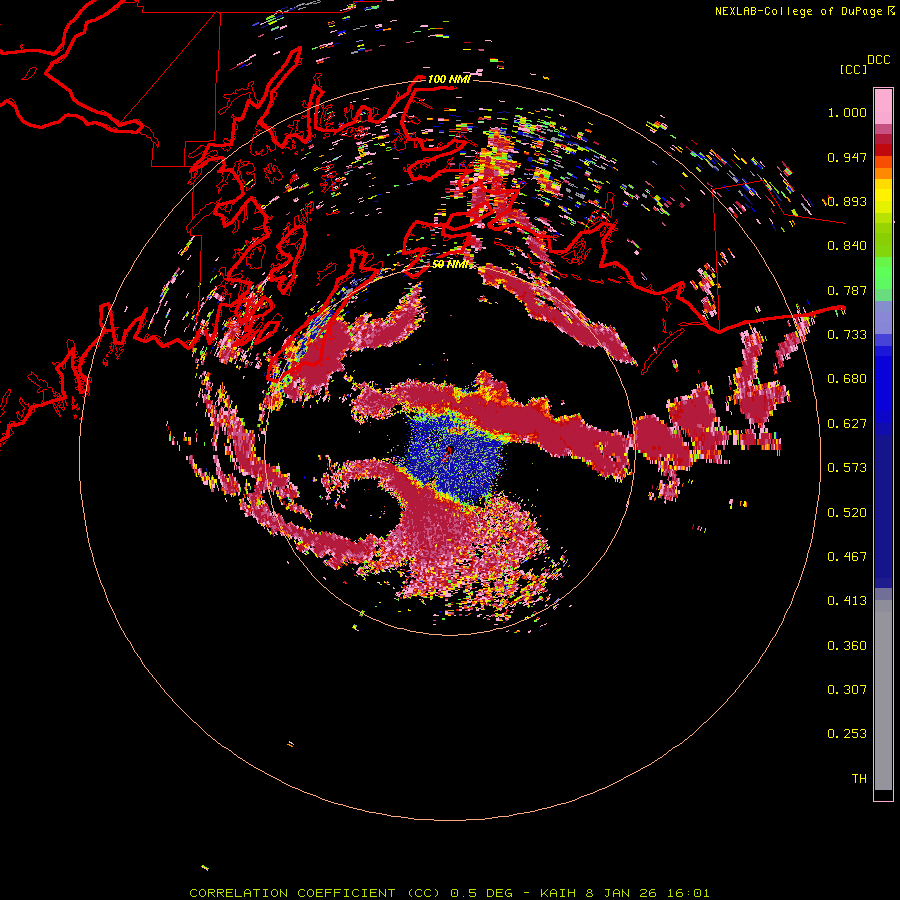Click the NEXLAB-College of DuPage label

point(798,11)
